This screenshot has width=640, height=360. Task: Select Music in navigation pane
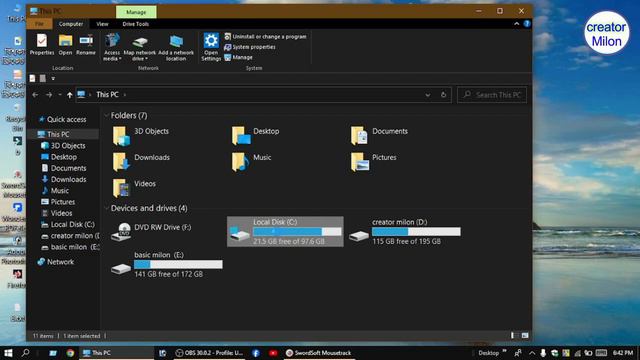[55, 191]
